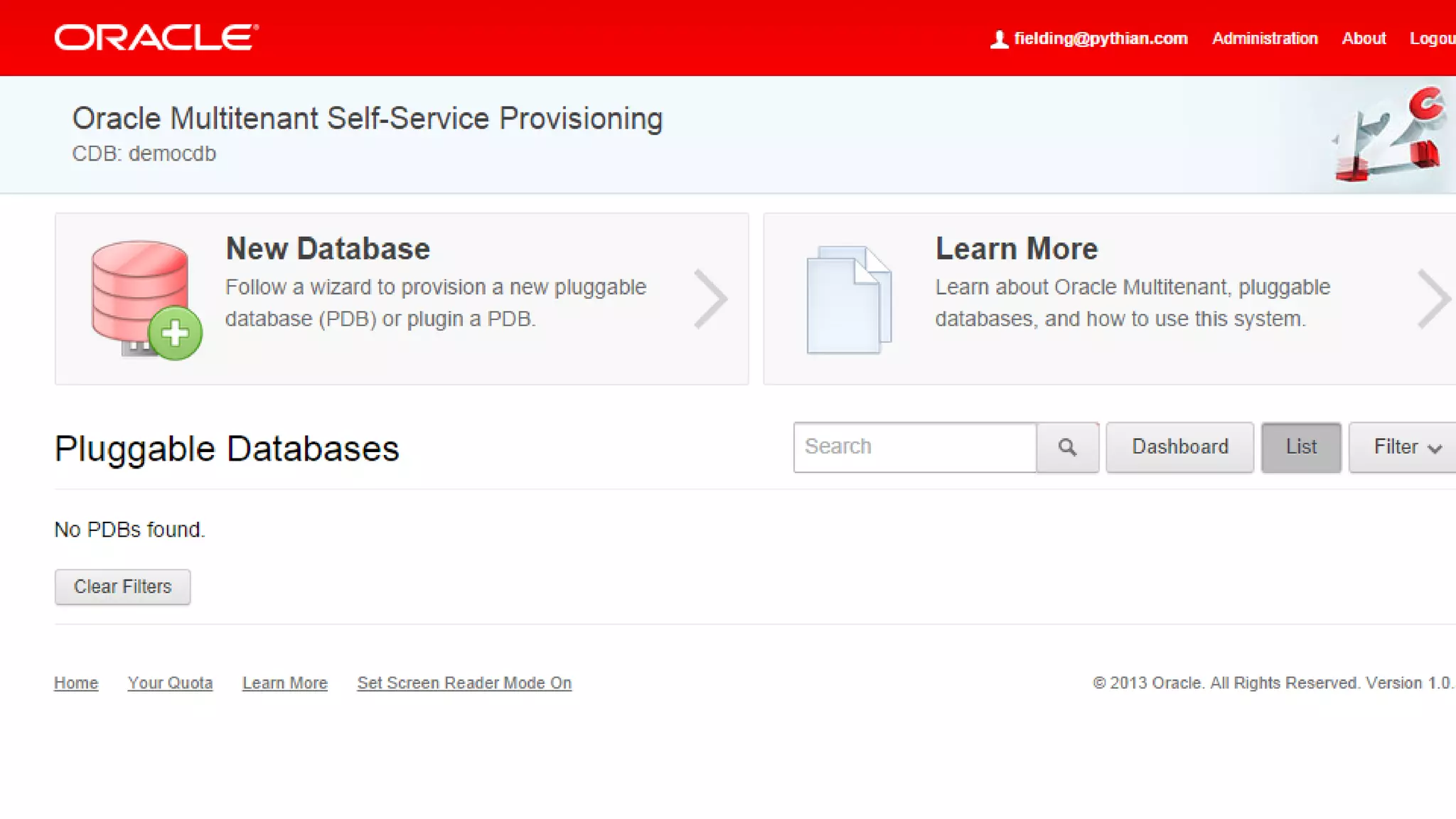This screenshot has width=1456, height=819.
Task: Click the user profile icon by email
Action: pyautogui.click(x=999, y=39)
